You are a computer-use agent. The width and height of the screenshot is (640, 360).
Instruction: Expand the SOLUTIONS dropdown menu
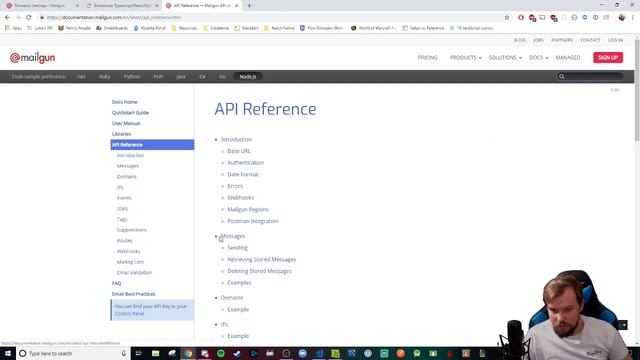[x=505, y=58]
